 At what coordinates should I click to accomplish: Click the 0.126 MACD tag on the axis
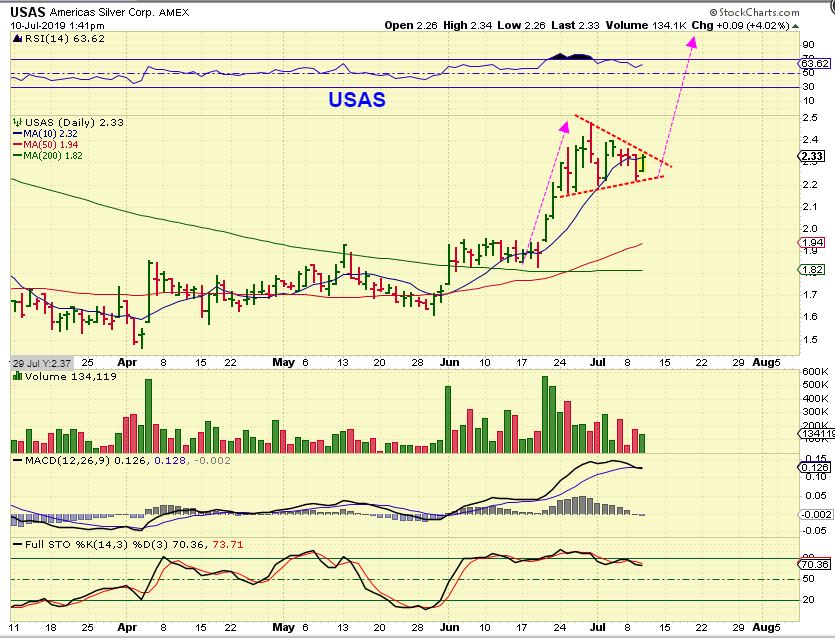tap(815, 468)
